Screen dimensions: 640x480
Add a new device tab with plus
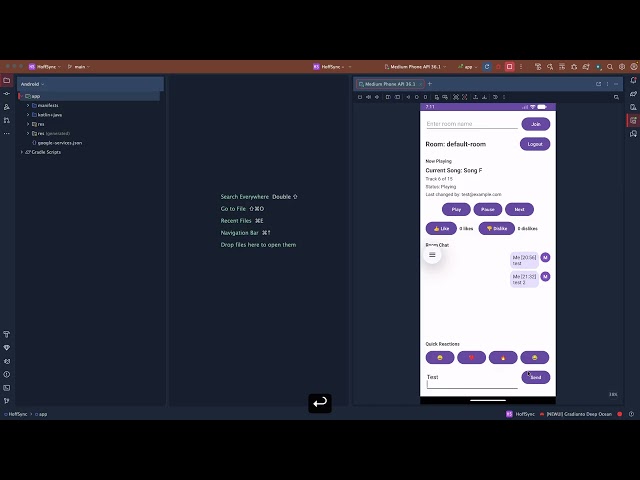[430, 84]
